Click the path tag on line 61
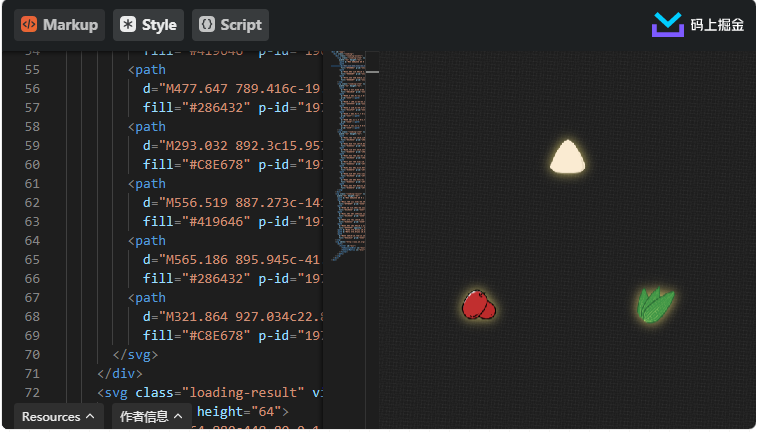Screen dimensions: 757x432 pyautogui.click(x=147, y=184)
